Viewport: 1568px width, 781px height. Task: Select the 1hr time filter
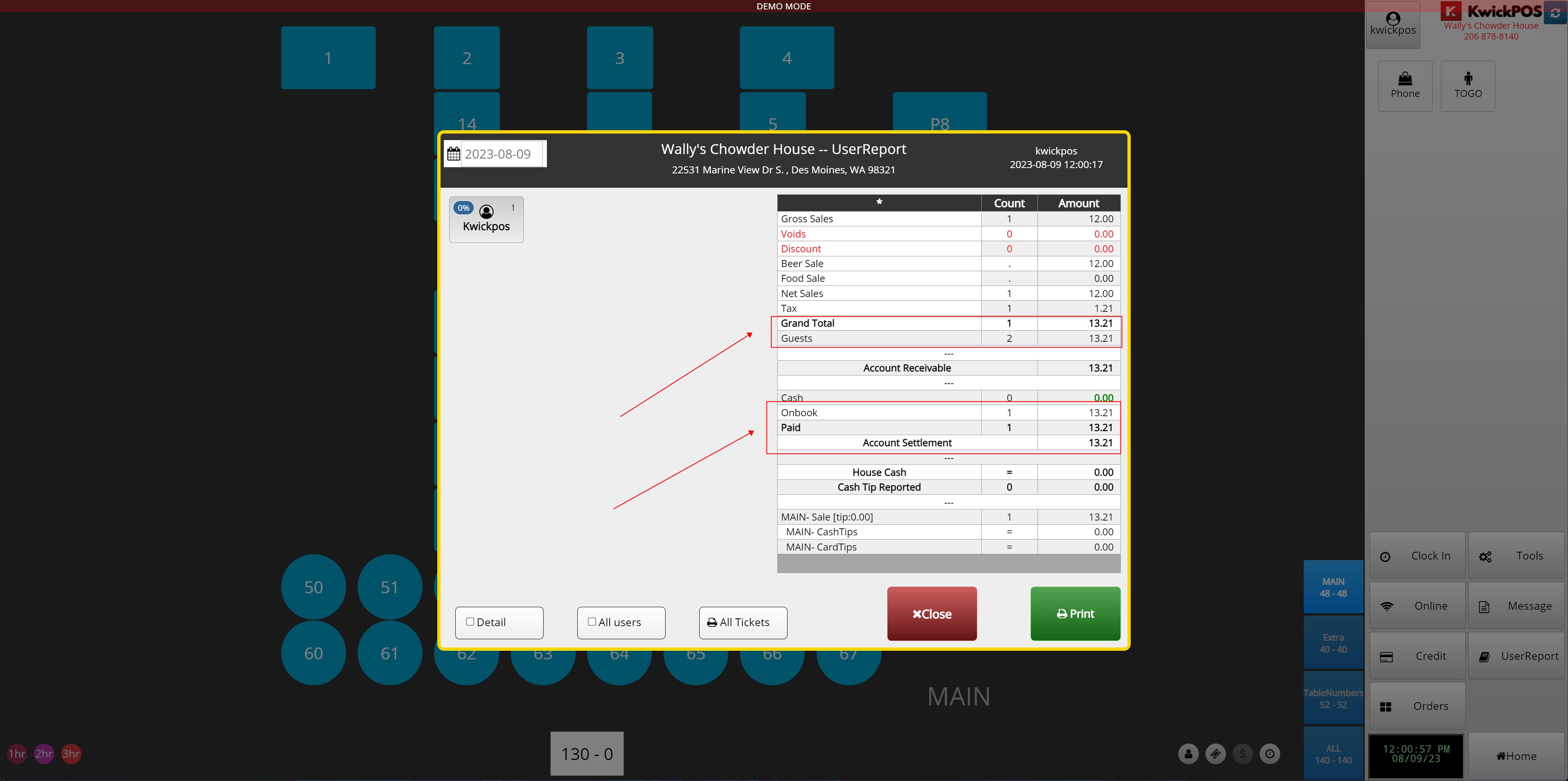pyautogui.click(x=17, y=753)
